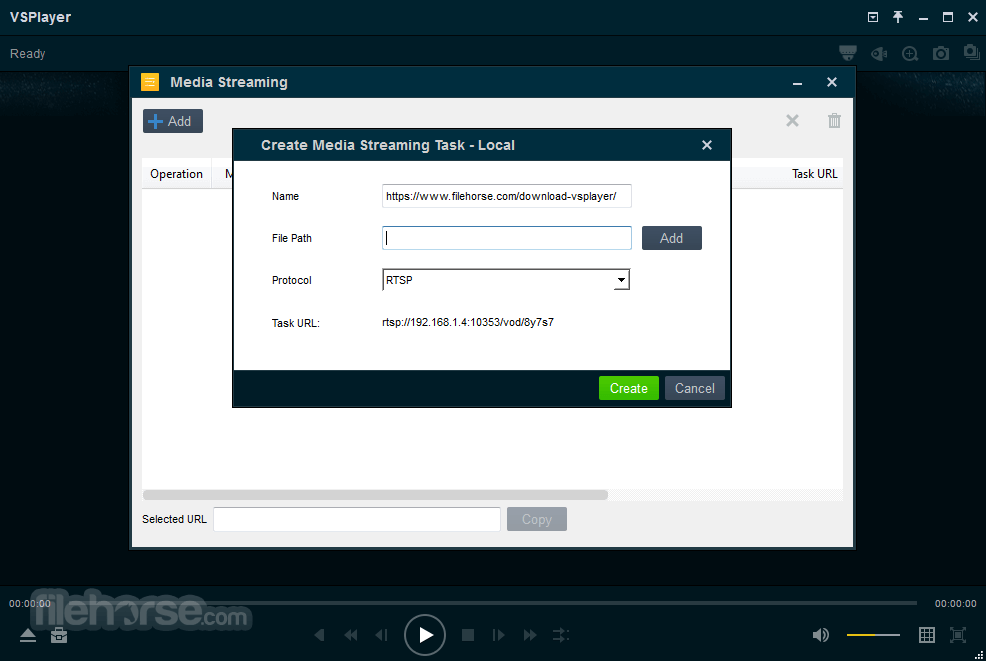This screenshot has width=986, height=661.
Task: Minimize the Media Streaming window
Action: click(x=797, y=82)
